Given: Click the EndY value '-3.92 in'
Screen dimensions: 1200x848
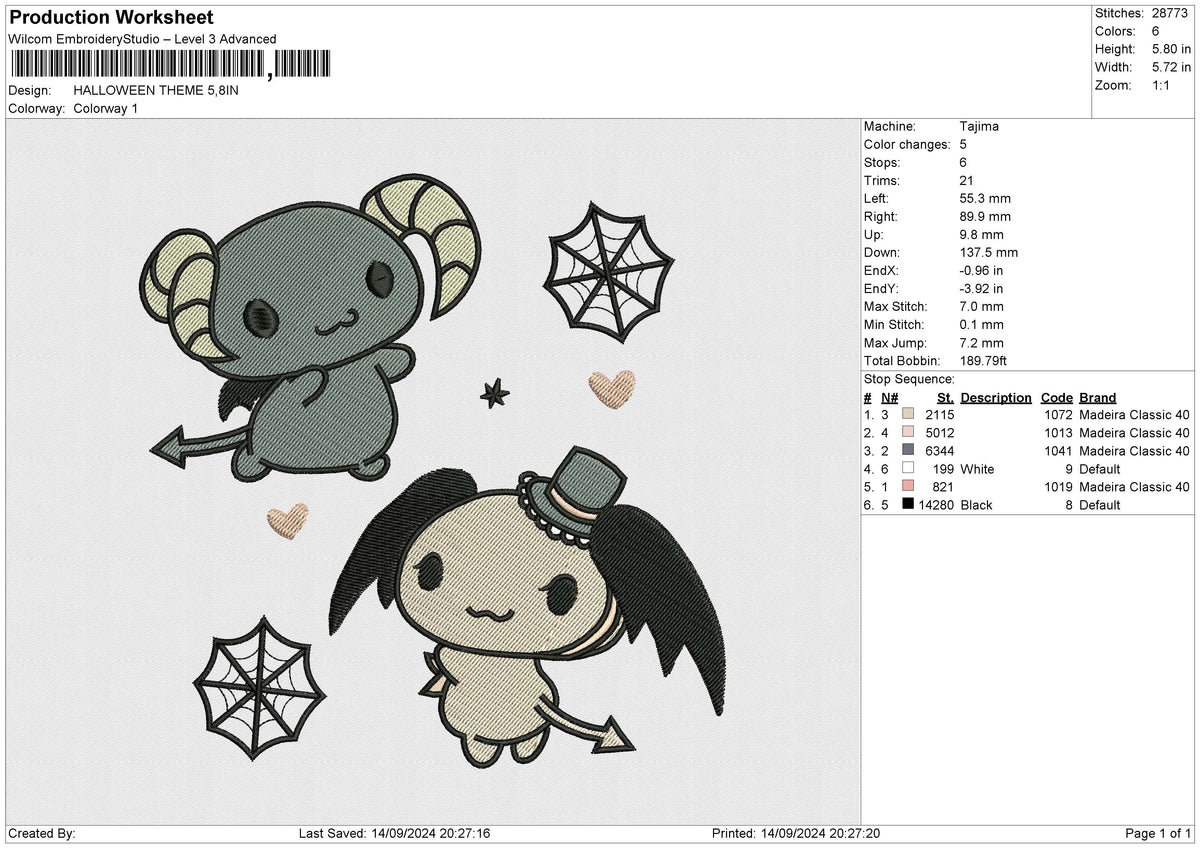Looking at the screenshot, I should [981, 288].
